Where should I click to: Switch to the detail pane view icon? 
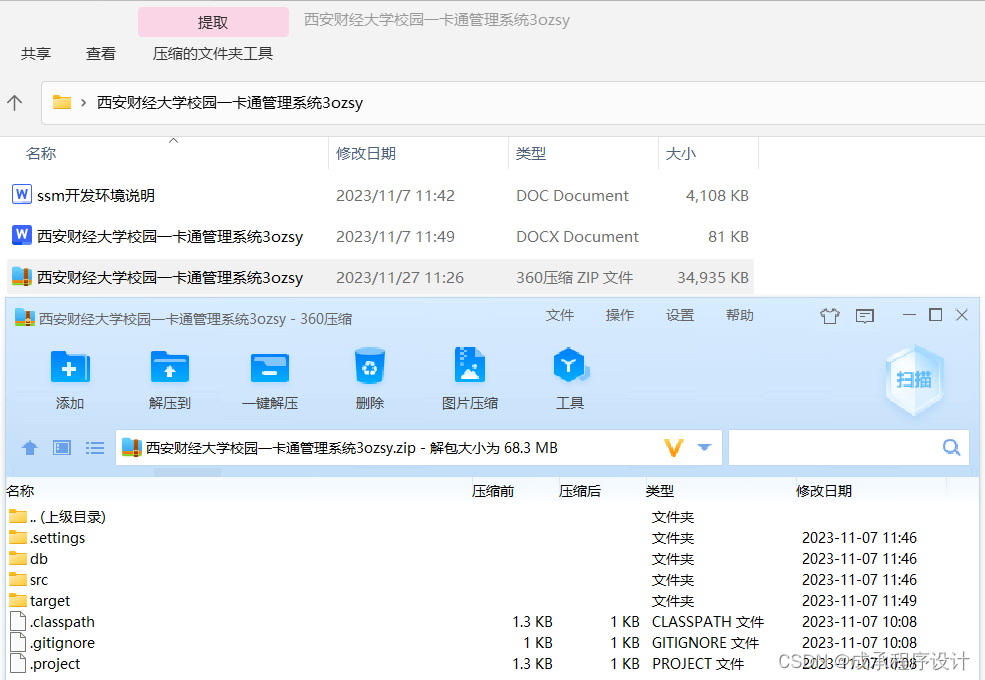click(61, 447)
